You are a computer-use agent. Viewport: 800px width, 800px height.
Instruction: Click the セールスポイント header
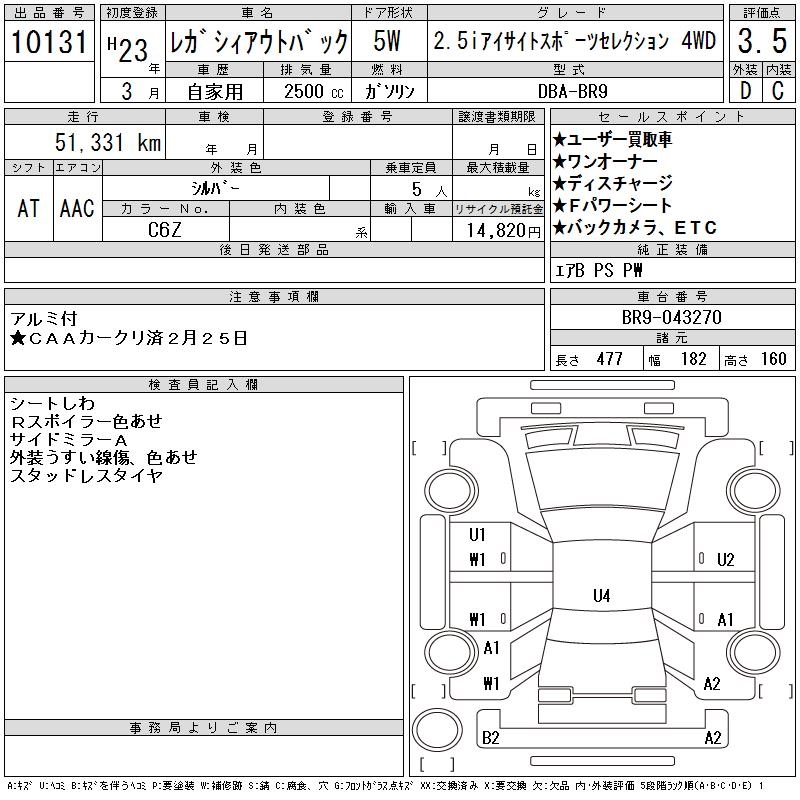pos(672,117)
